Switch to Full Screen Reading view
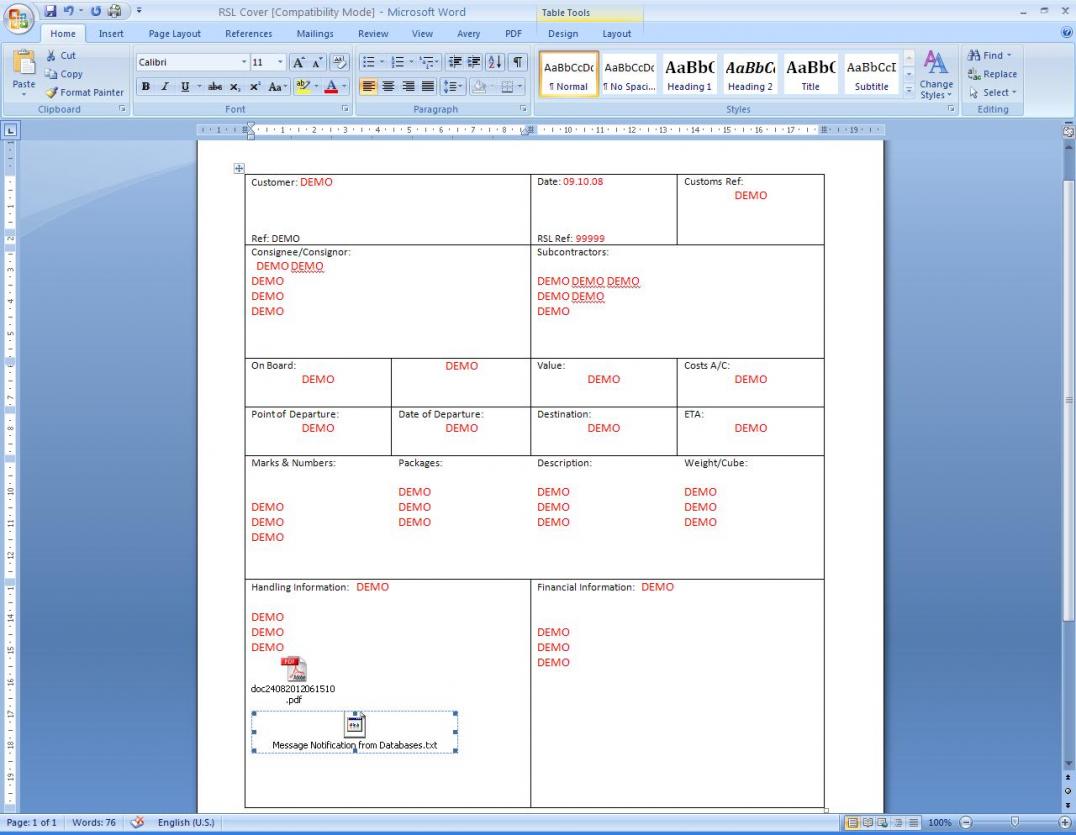 pos(867,822)
